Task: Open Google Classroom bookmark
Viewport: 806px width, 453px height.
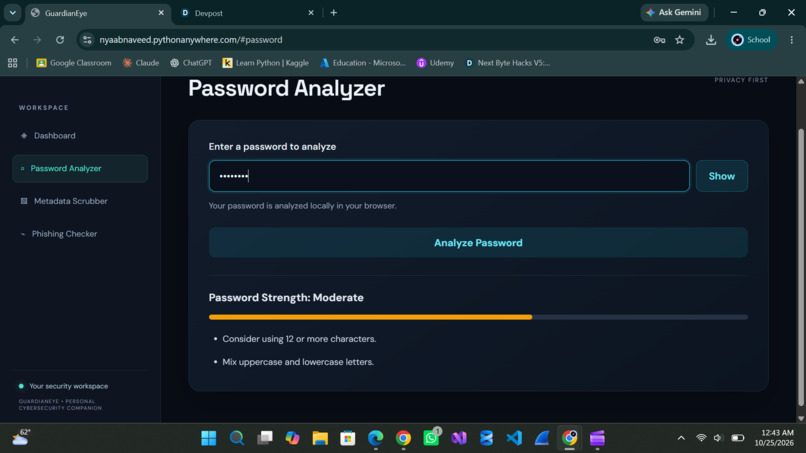Action: (74, 63)
